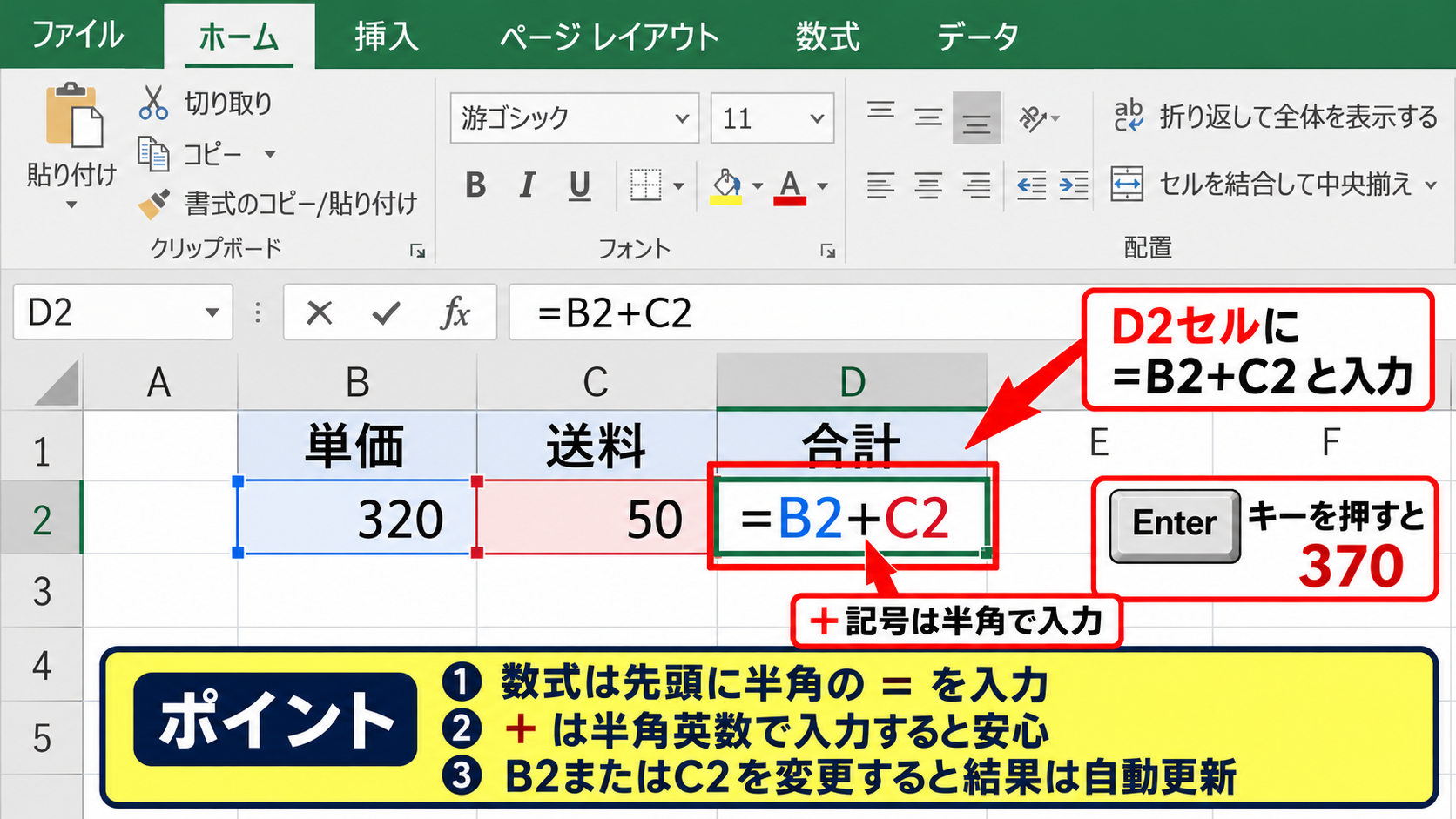Click the Decrease Indent icon
The image size is (1456, 819).
click(1032, 185)
